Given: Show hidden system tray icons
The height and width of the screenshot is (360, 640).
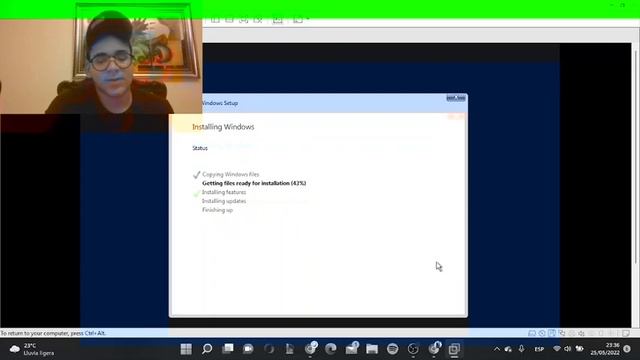Looking at the screenshot, I should [497, 349].
